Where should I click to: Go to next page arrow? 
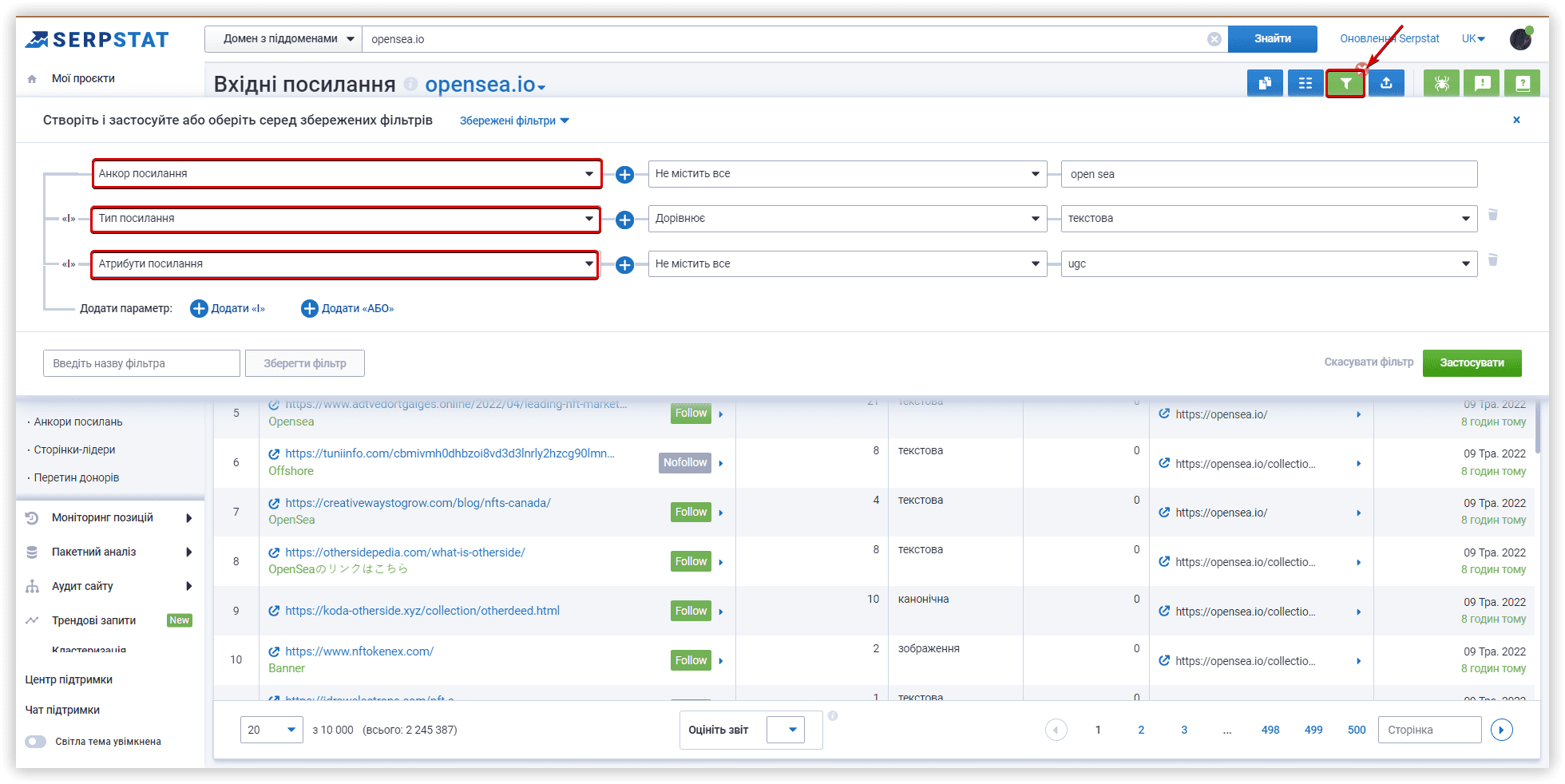tap(1502, 730)
